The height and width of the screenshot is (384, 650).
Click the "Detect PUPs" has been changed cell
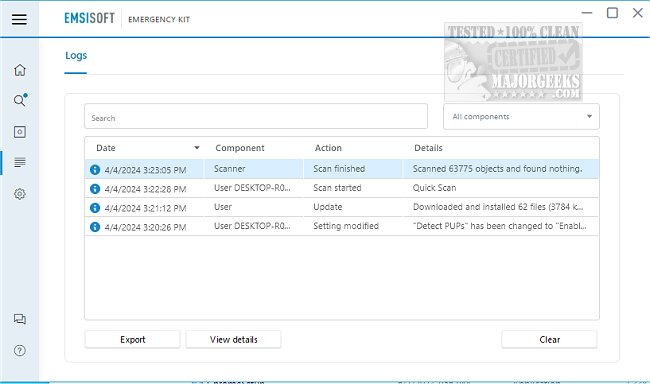[x=500, y=226]
